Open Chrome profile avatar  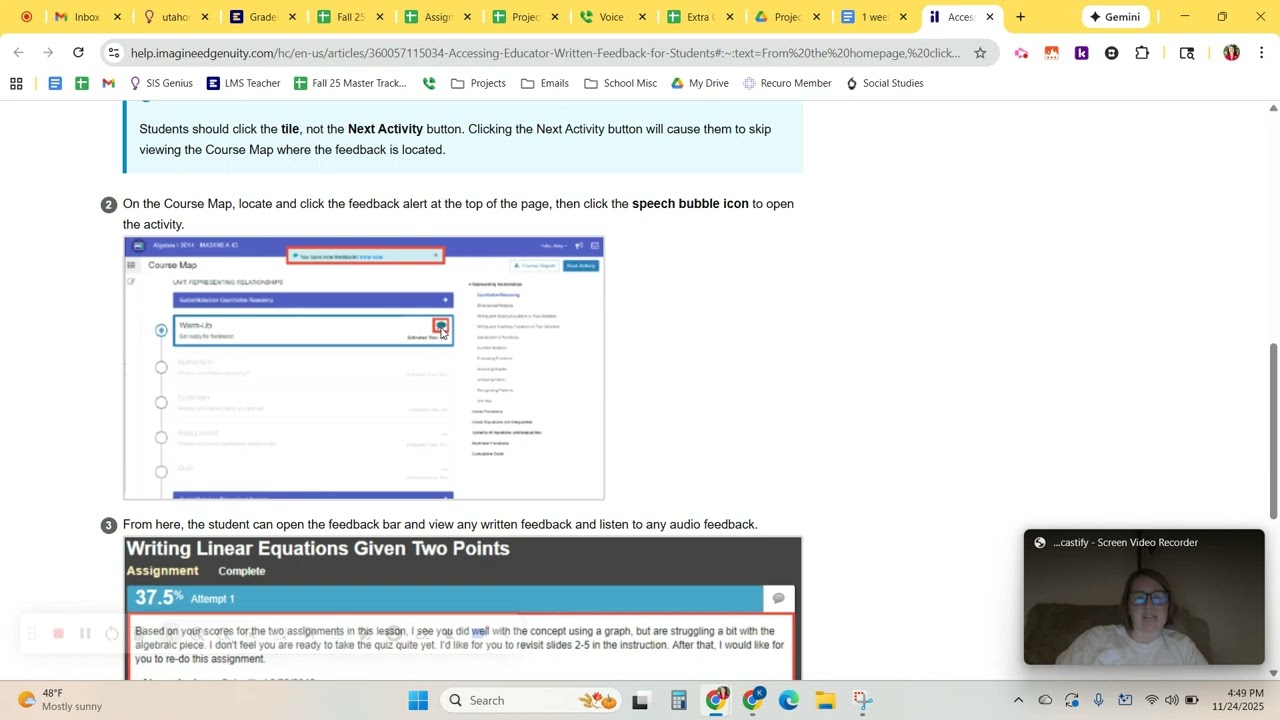click(1231, 53)
